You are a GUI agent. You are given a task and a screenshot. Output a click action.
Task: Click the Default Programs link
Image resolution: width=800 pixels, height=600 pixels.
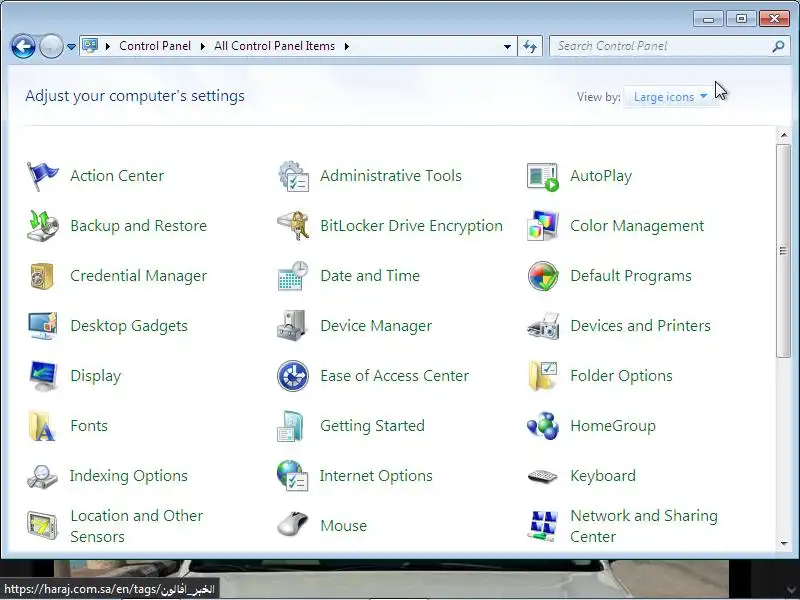pyautogui.click(x=631, y=276)
